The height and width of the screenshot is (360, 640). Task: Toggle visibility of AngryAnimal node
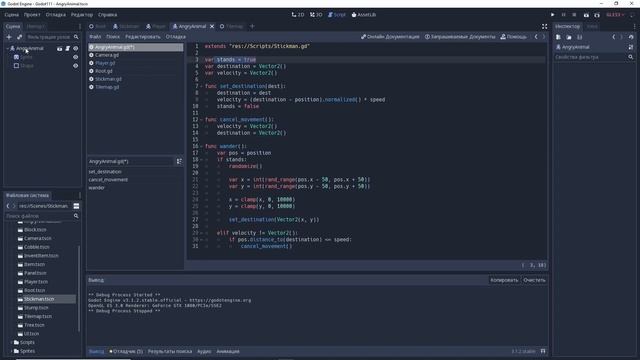(x=76, y=49)
